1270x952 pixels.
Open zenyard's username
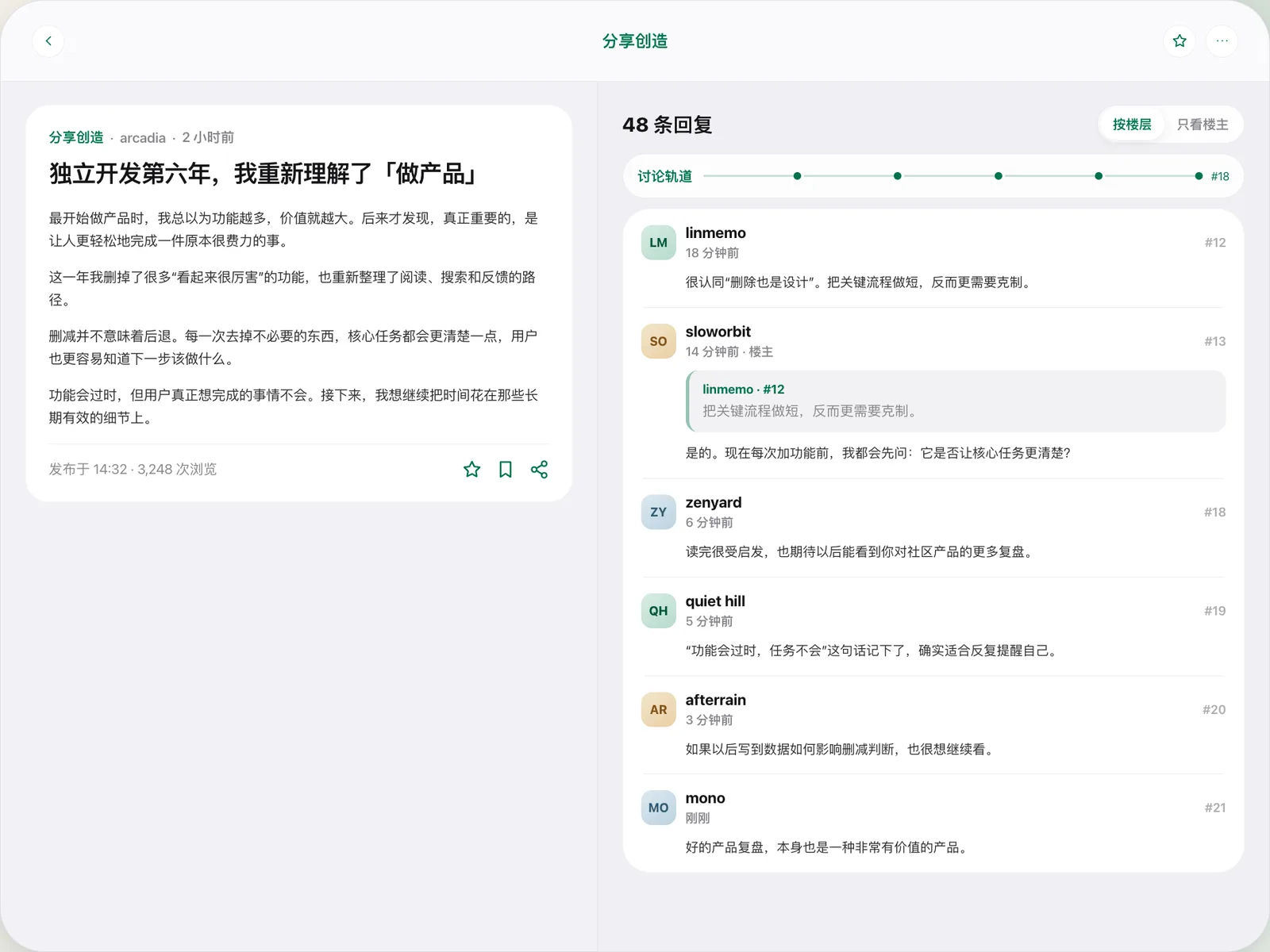714,503
